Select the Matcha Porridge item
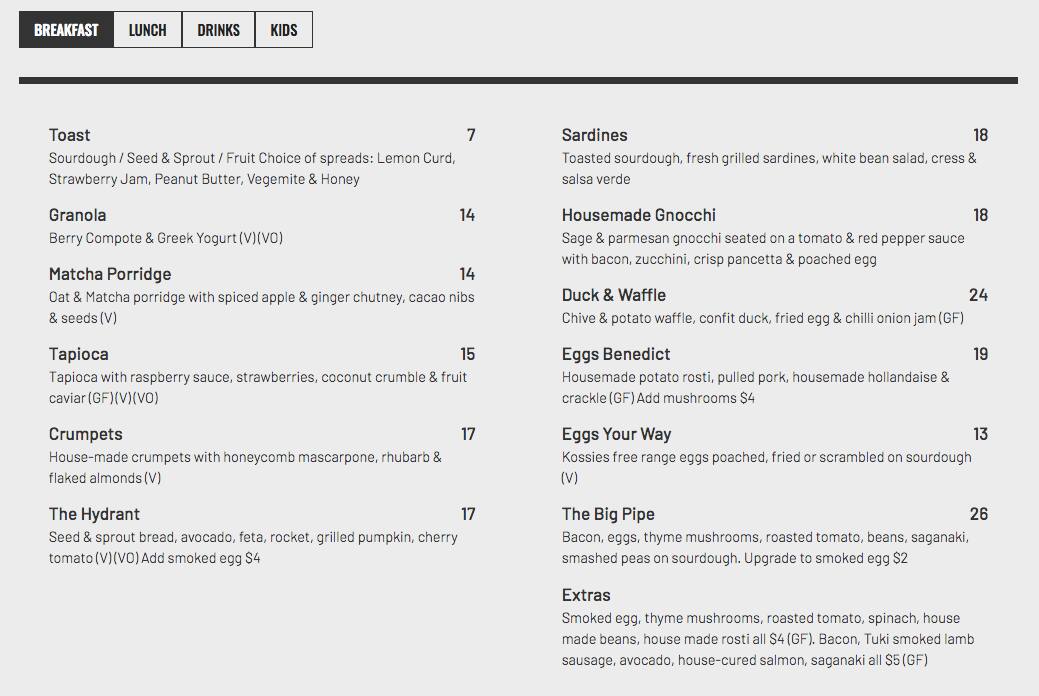Image resolution: width=1039 pixels, height=696 pixels. pos(110,274)
